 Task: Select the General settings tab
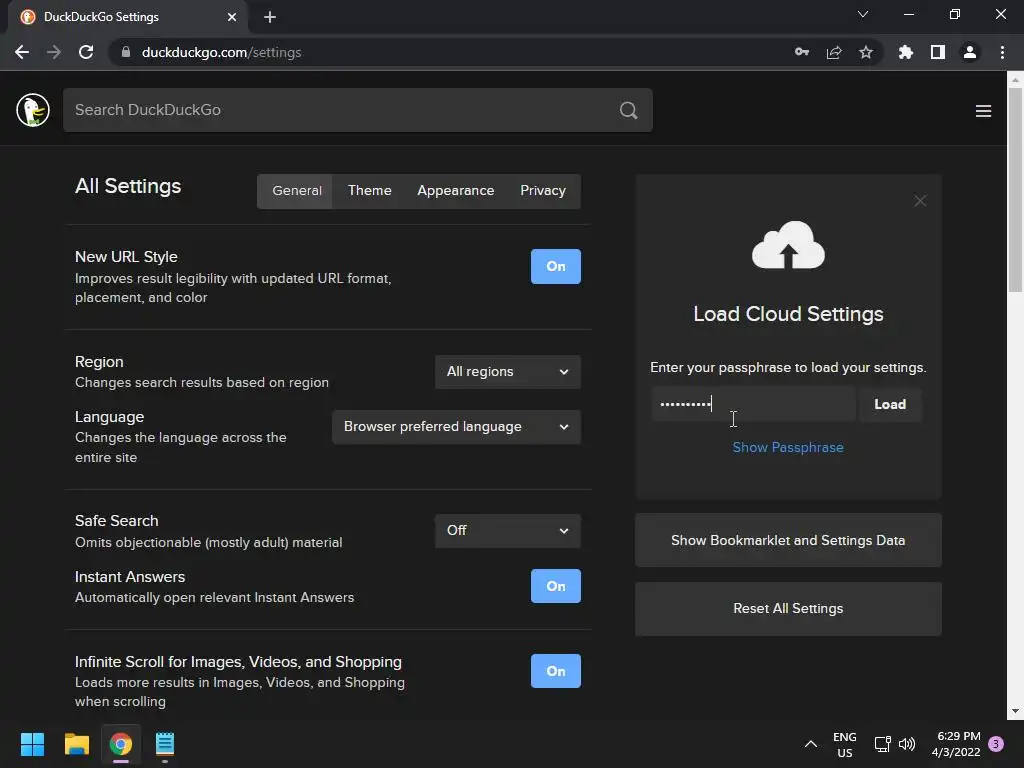[296, 191]
